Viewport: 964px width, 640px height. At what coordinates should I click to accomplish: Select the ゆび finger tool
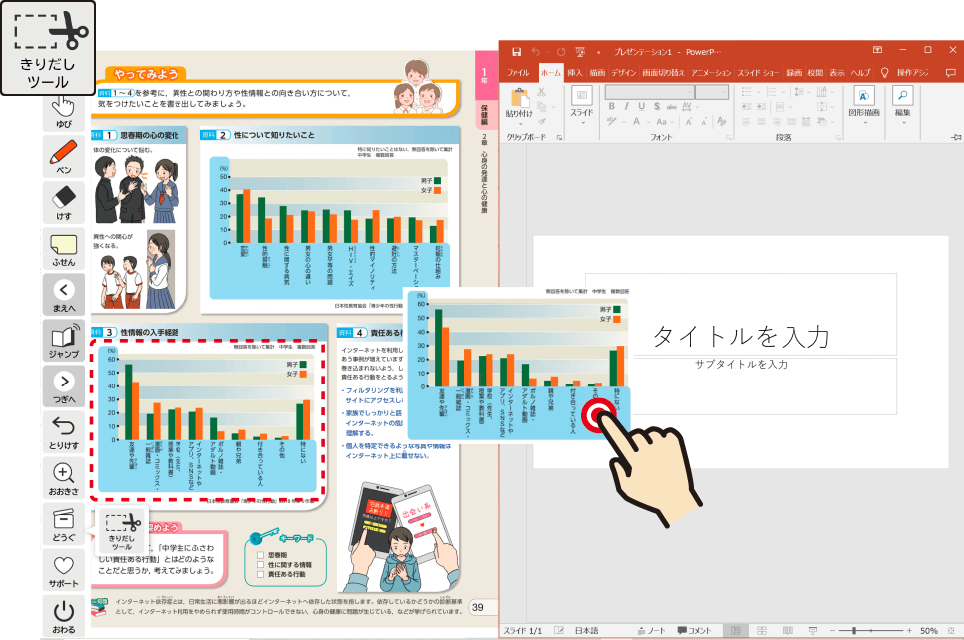pos(64,113)
